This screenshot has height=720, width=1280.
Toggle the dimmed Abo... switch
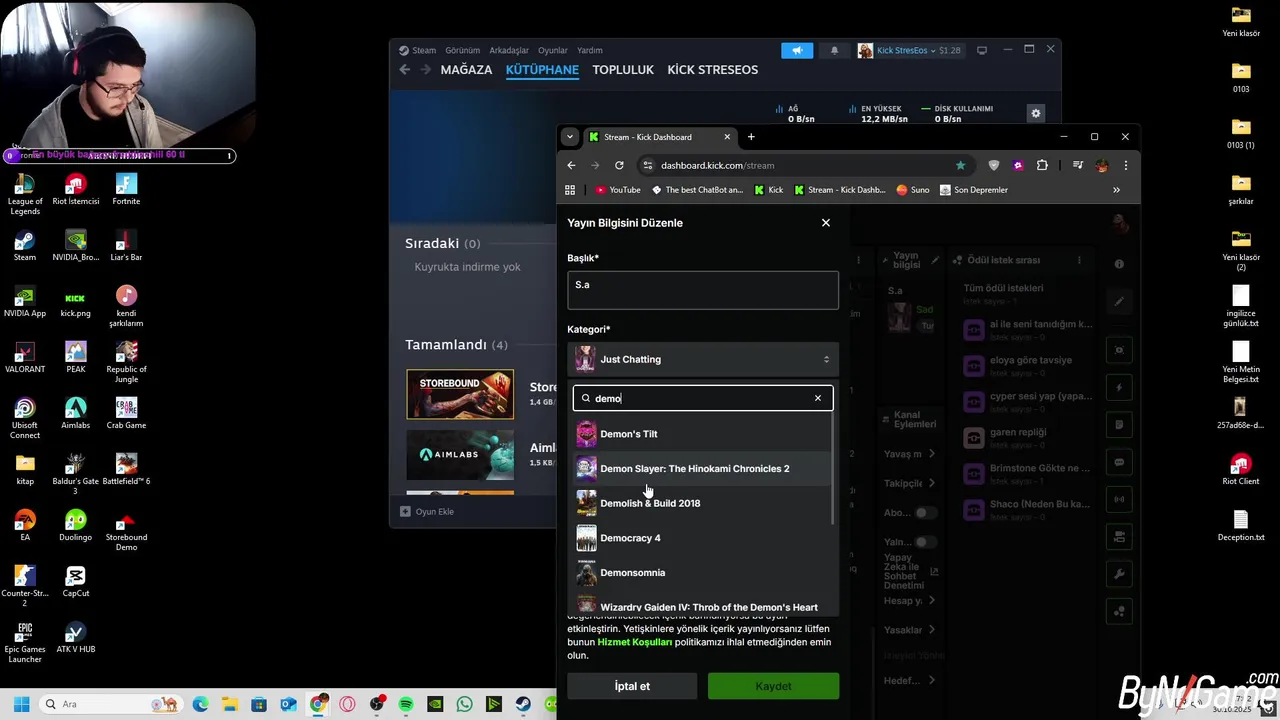926,513
